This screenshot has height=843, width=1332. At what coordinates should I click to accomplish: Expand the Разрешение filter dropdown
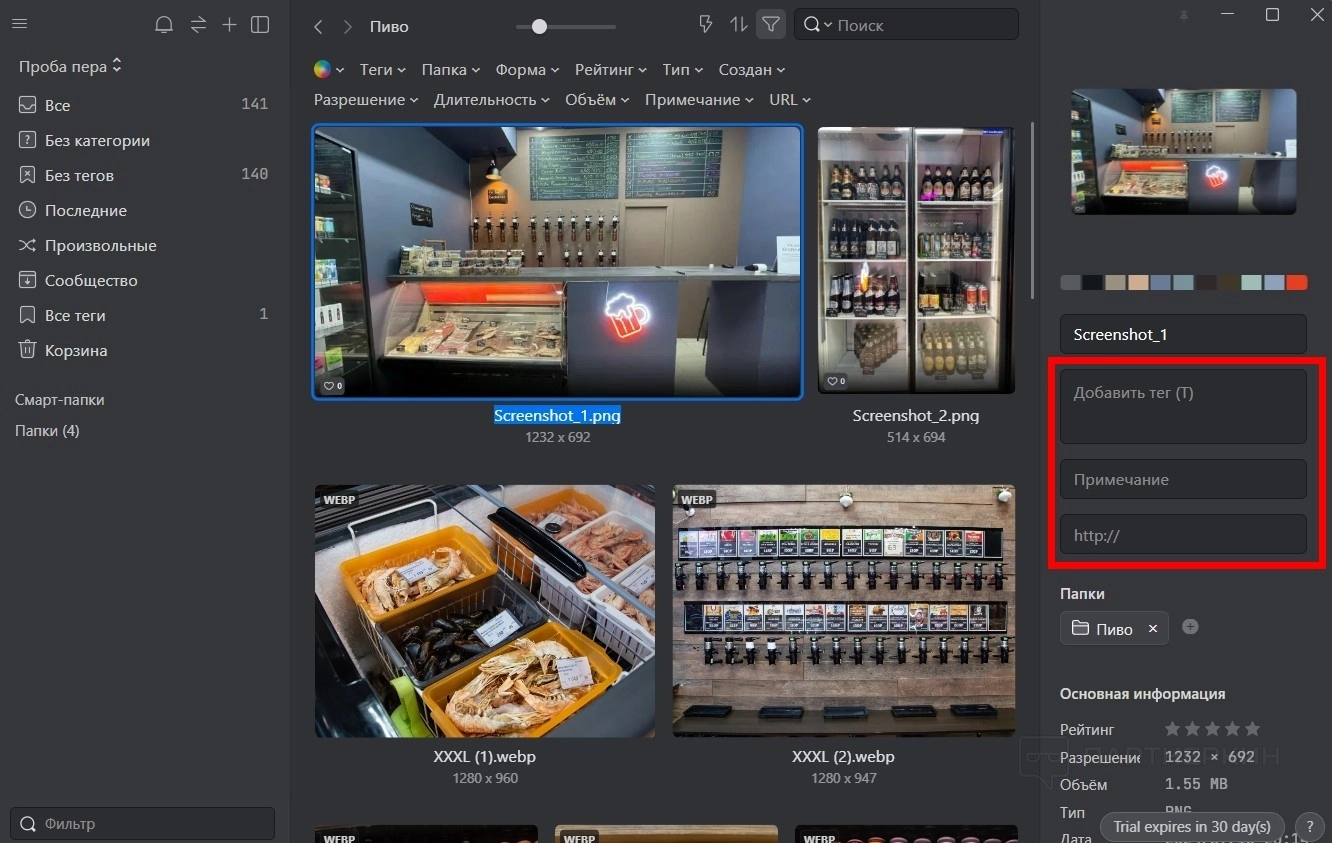click(366, 100)
